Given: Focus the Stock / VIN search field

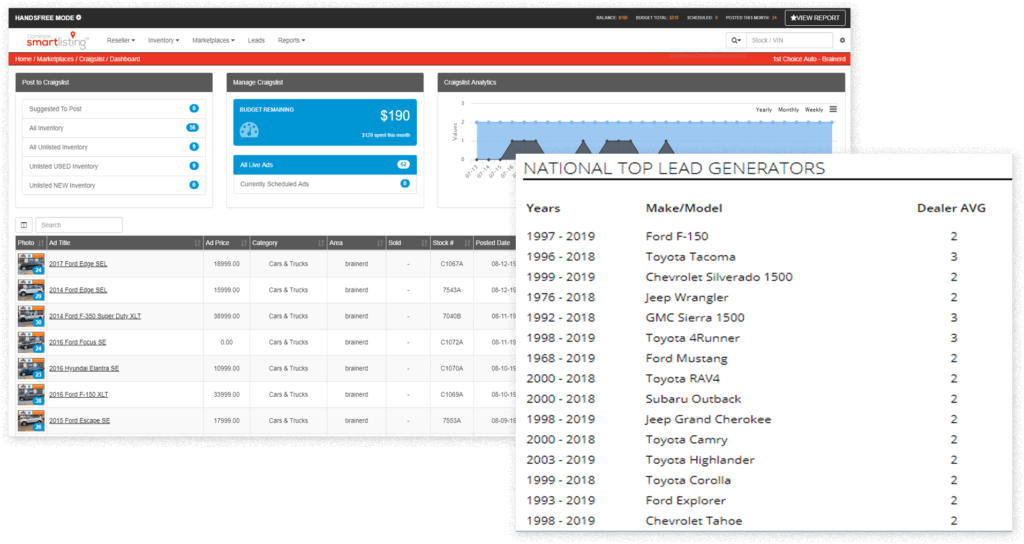Looking at the screenshot, I should (x=790, y=40).
